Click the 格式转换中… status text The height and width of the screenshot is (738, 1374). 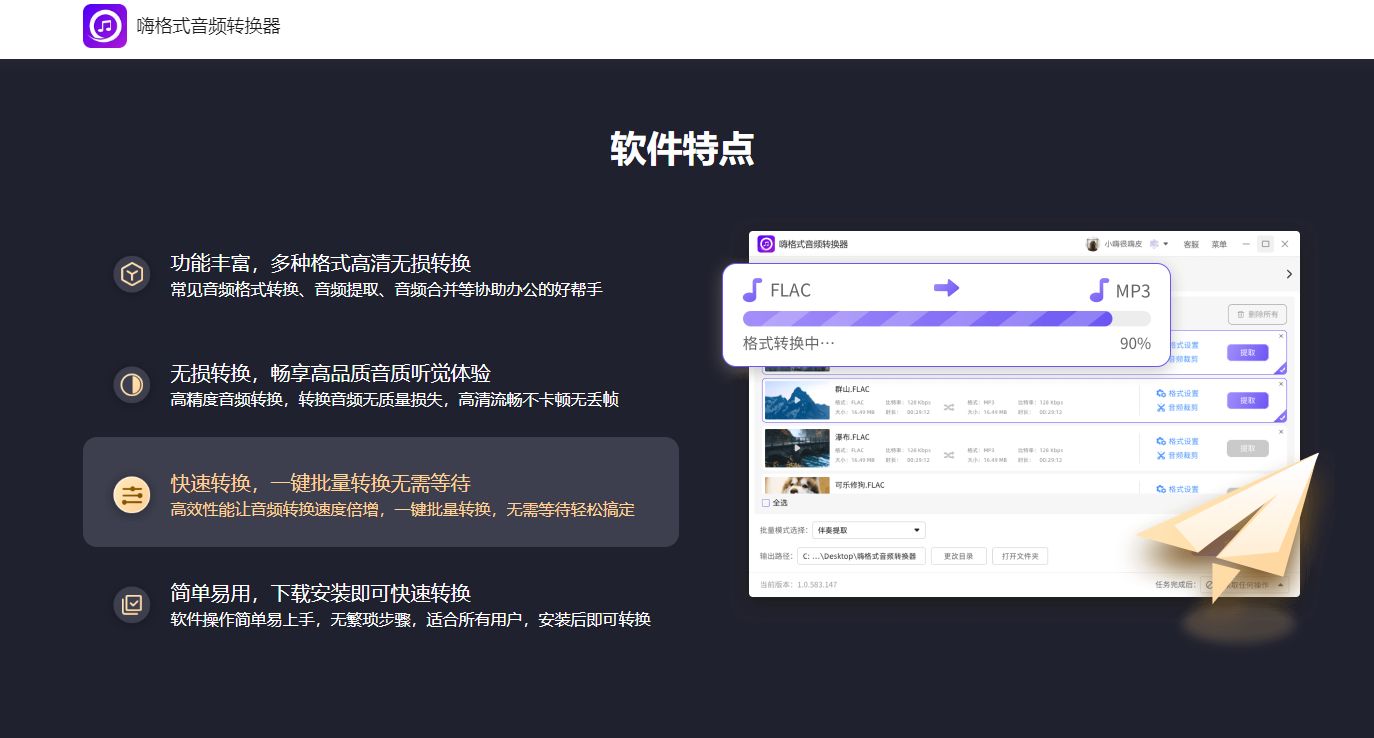(789, 343)
